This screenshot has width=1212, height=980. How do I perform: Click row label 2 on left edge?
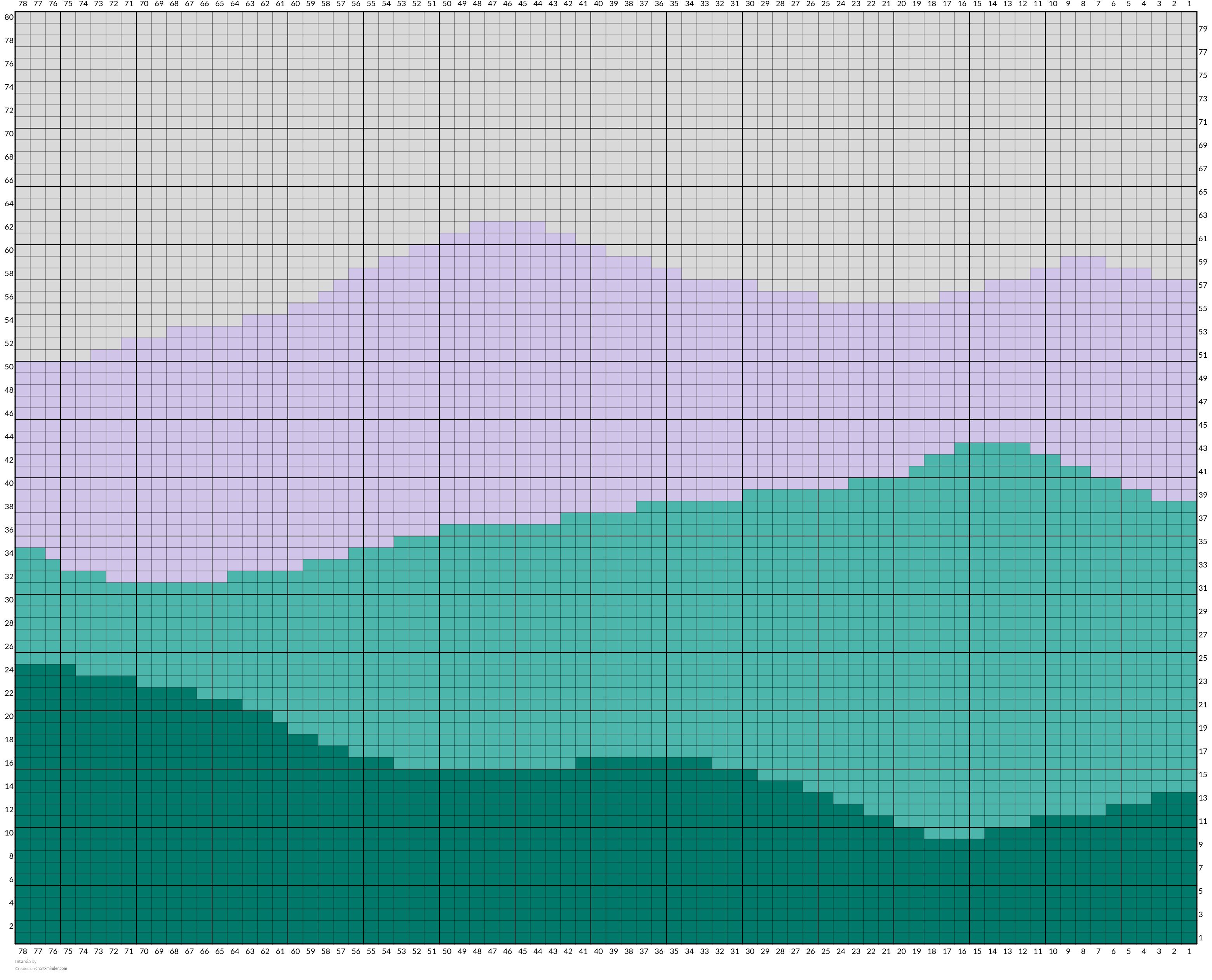coord(11,926)
